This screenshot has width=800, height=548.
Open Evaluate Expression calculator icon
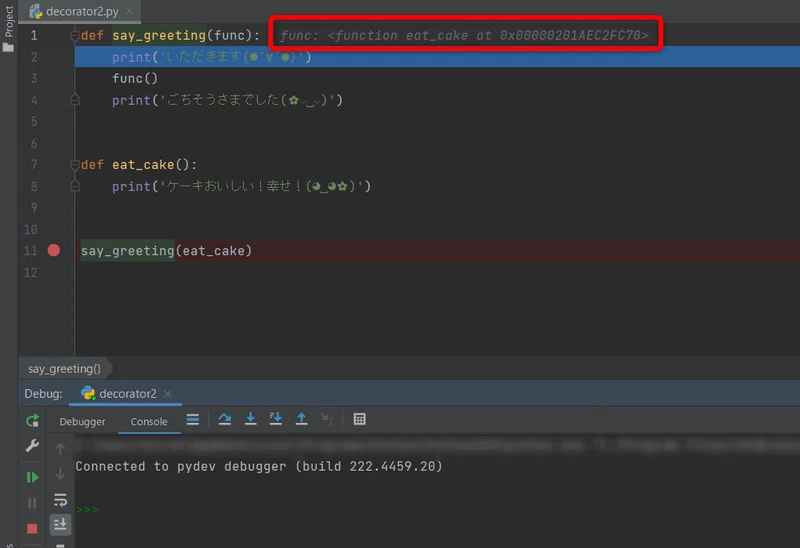pyautogui.click(x=359, y=419)
